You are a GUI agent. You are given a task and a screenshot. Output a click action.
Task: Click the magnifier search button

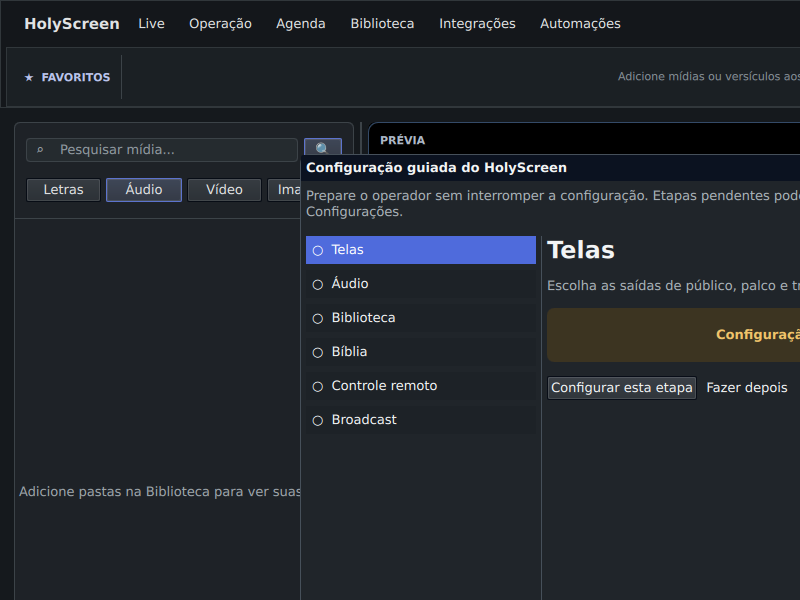click(322, 147)
